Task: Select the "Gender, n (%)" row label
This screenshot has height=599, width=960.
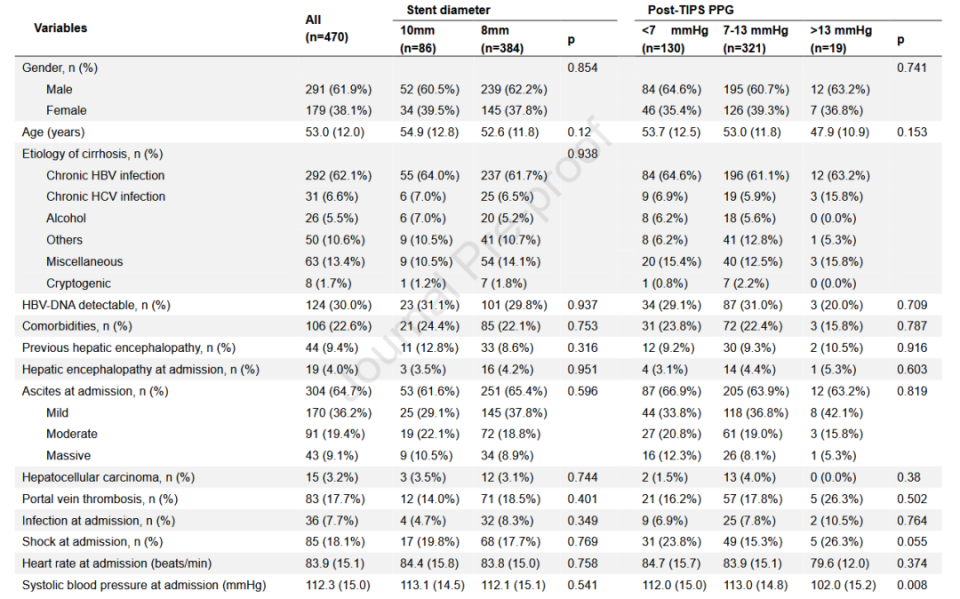Action: click(x=60, y=67)
